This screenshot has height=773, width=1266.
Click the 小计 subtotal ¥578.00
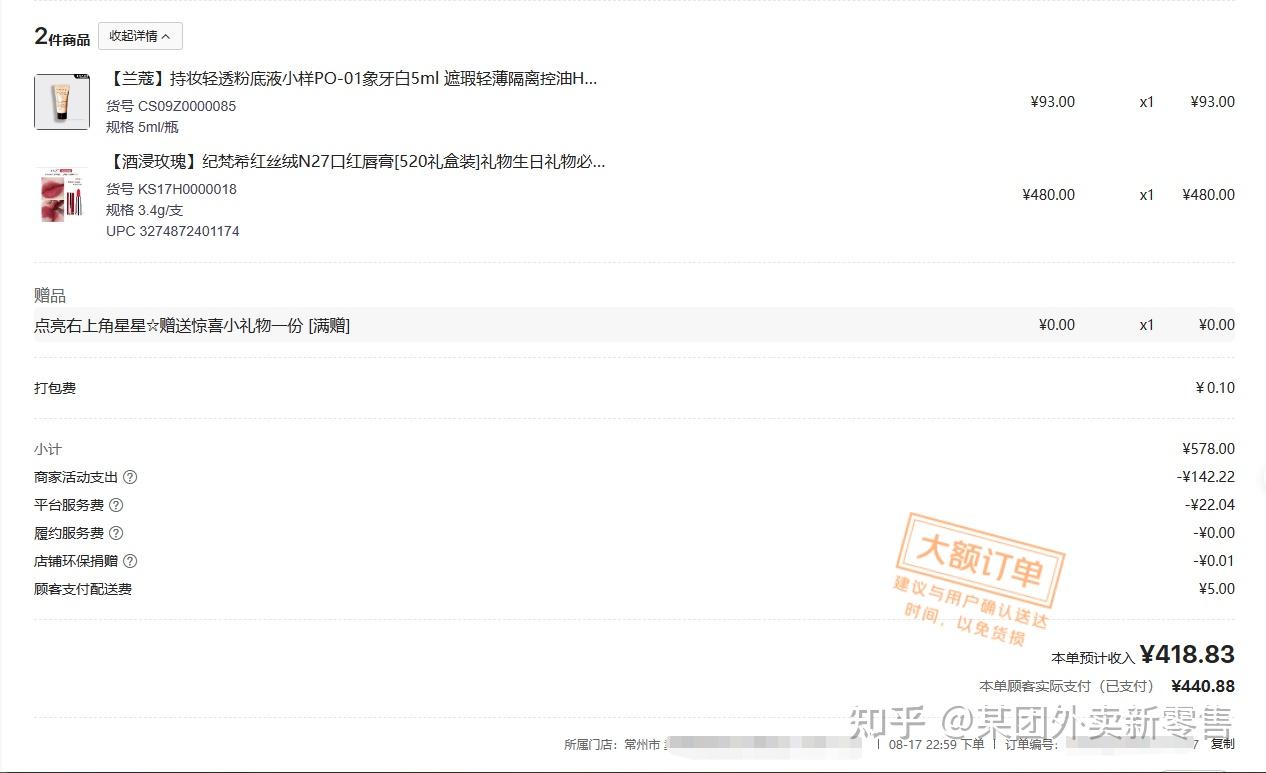click(x=1208, y=450)
